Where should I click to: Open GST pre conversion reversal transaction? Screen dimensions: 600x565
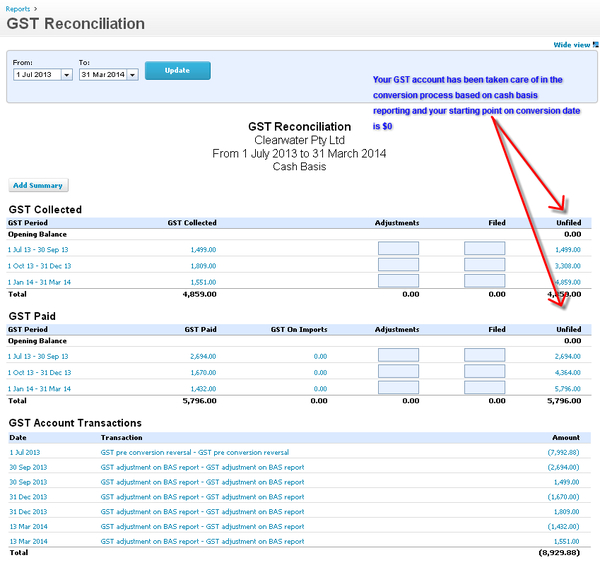[x=195, y=452]
